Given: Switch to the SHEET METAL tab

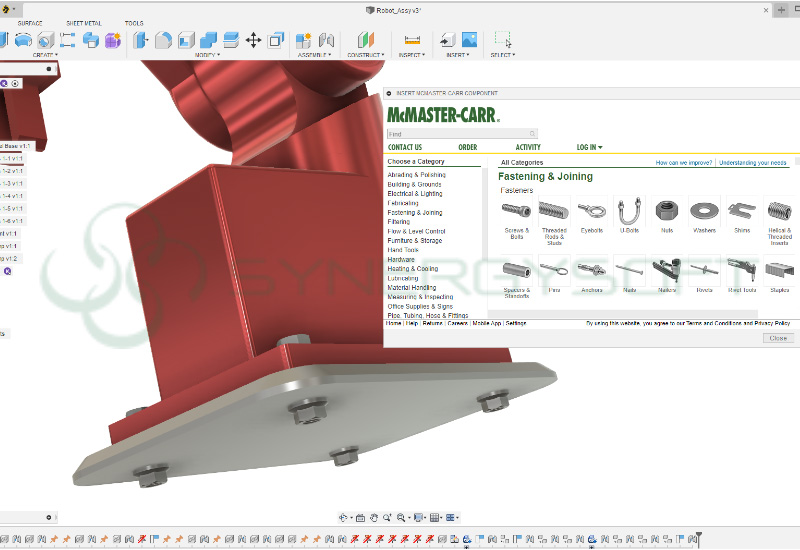Looking at the screenshot, I should click(x=83, y=23).
